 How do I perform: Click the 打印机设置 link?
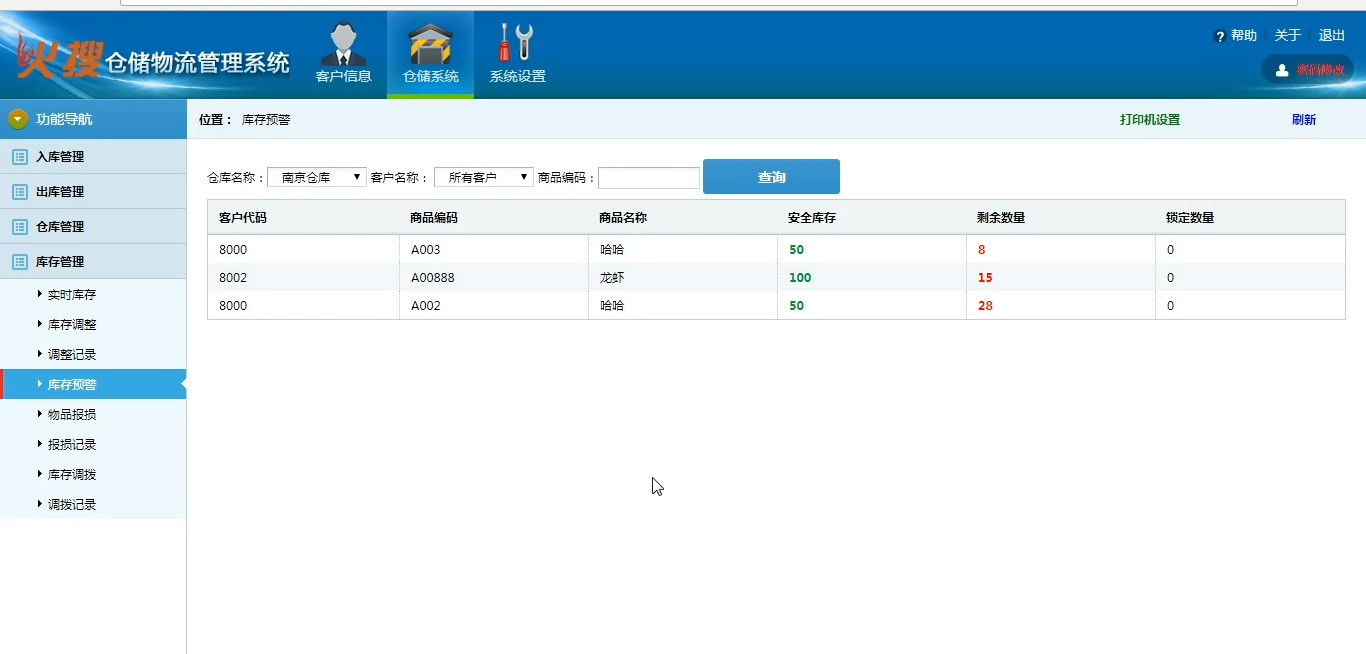[1149, 120]
